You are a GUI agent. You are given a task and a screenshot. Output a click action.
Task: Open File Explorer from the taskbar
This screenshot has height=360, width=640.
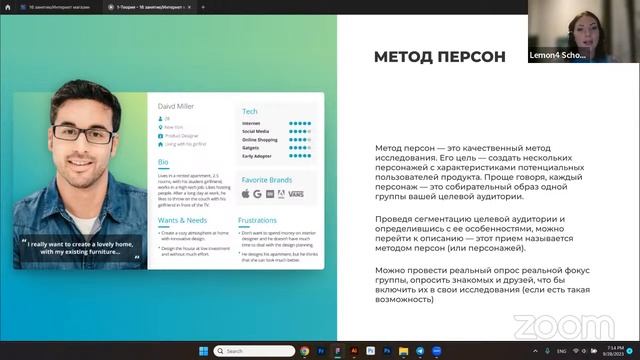[403, 351]
